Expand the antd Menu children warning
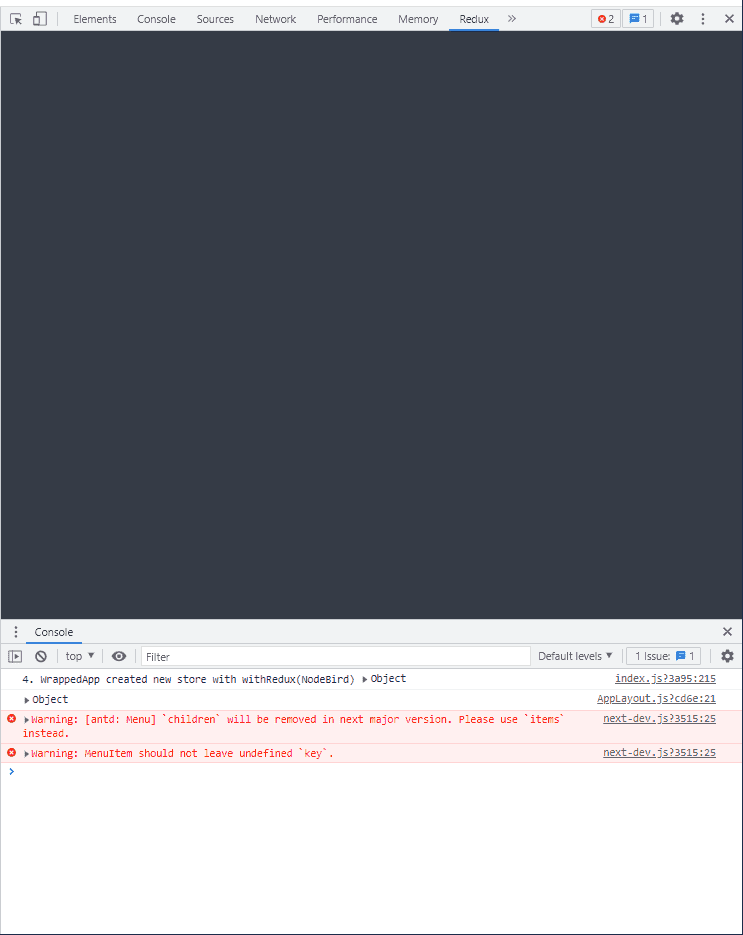Image resolution: width=743 pixels, height=935 pixels. tap(26, 720)
